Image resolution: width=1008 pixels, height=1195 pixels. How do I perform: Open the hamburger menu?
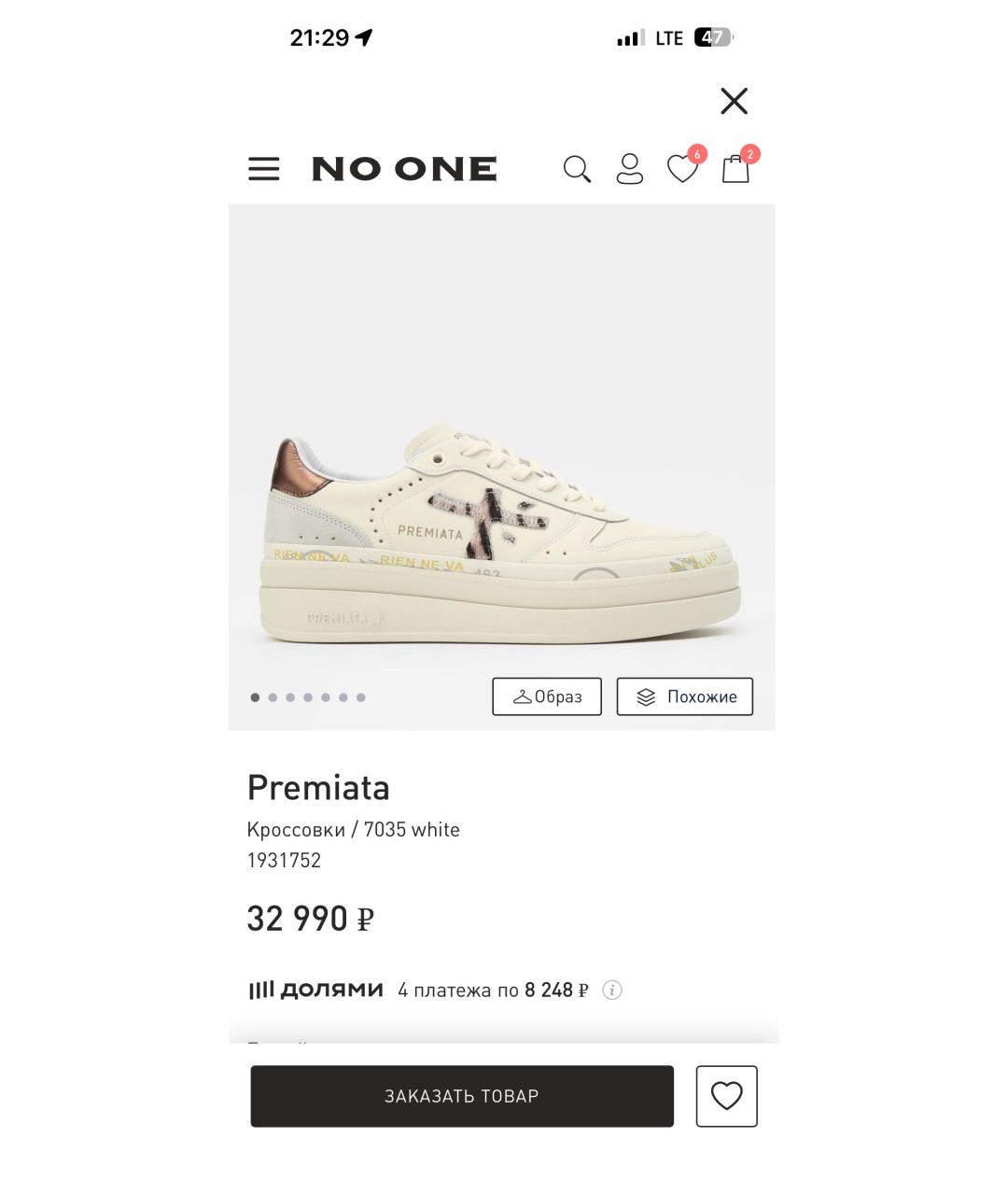263,169
